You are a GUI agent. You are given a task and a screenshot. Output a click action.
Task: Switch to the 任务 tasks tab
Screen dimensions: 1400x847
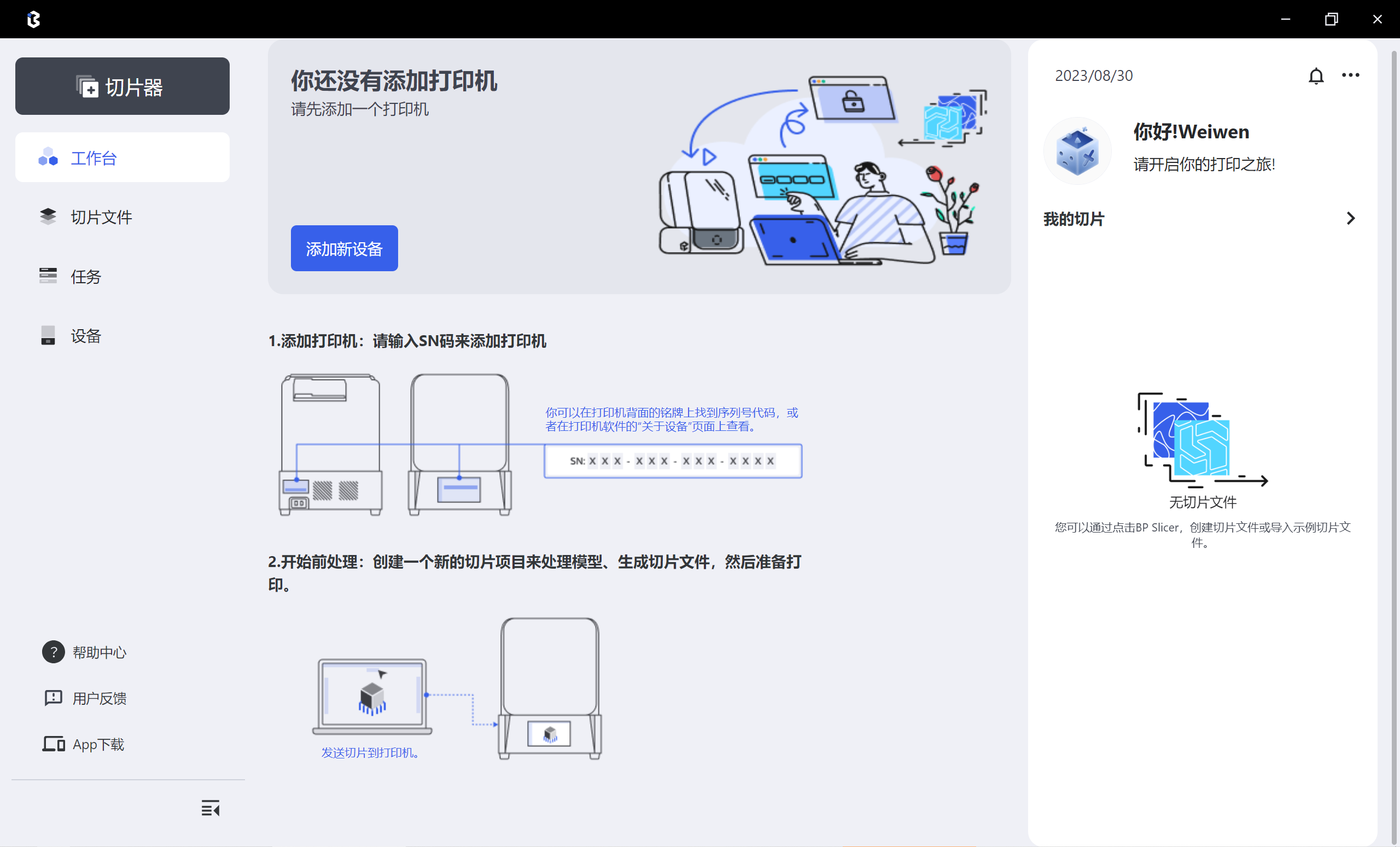pos(85,277)
